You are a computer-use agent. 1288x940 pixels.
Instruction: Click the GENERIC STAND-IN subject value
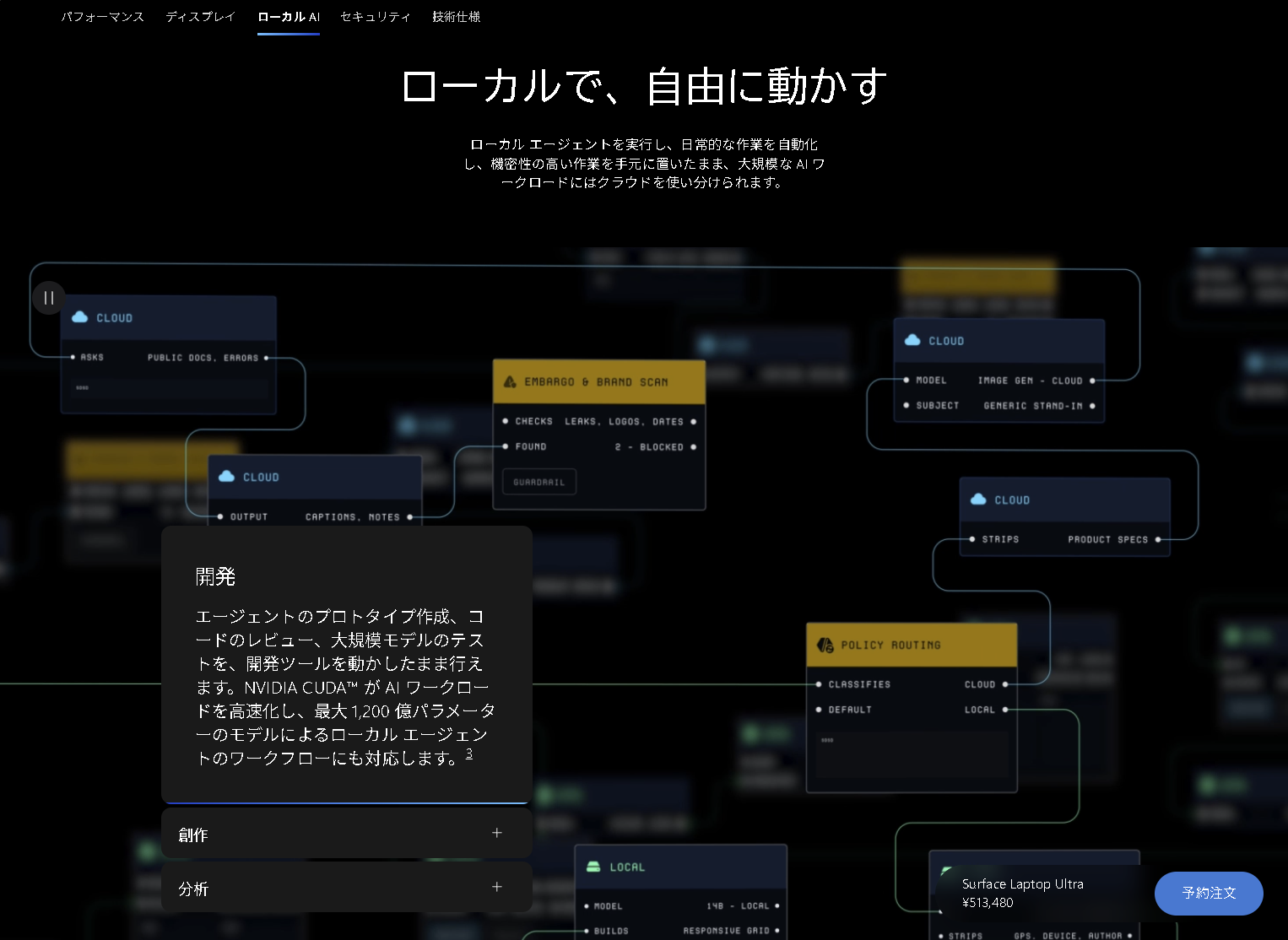tap(1033, 406)
